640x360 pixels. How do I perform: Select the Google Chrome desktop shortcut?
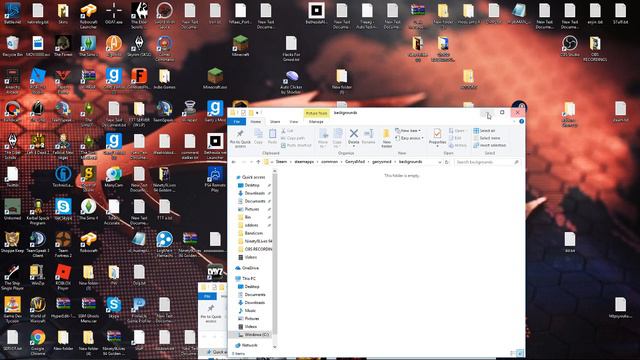coord(38,342)
